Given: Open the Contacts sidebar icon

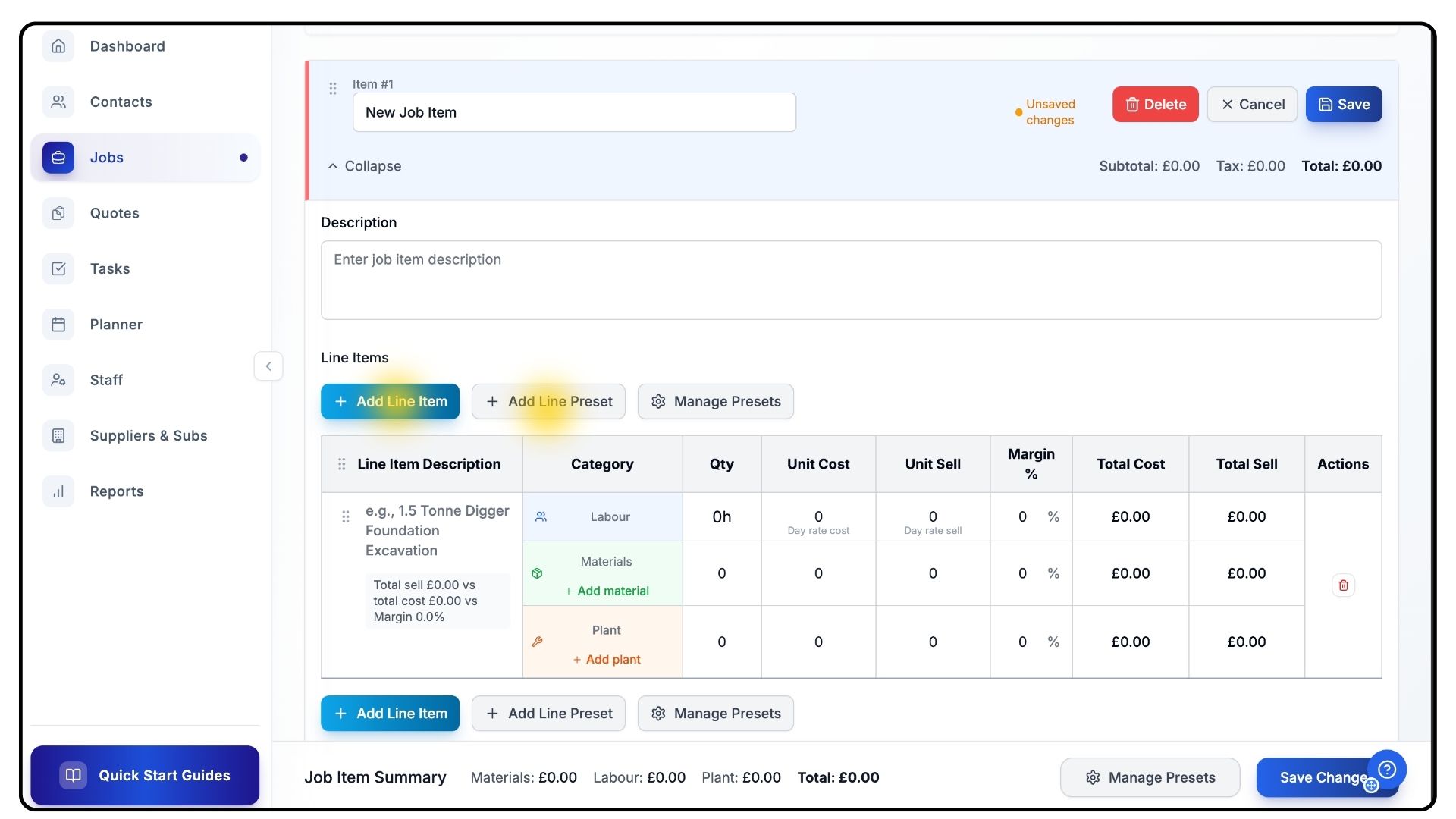Looking at the screenshot, I should [58, 102].
